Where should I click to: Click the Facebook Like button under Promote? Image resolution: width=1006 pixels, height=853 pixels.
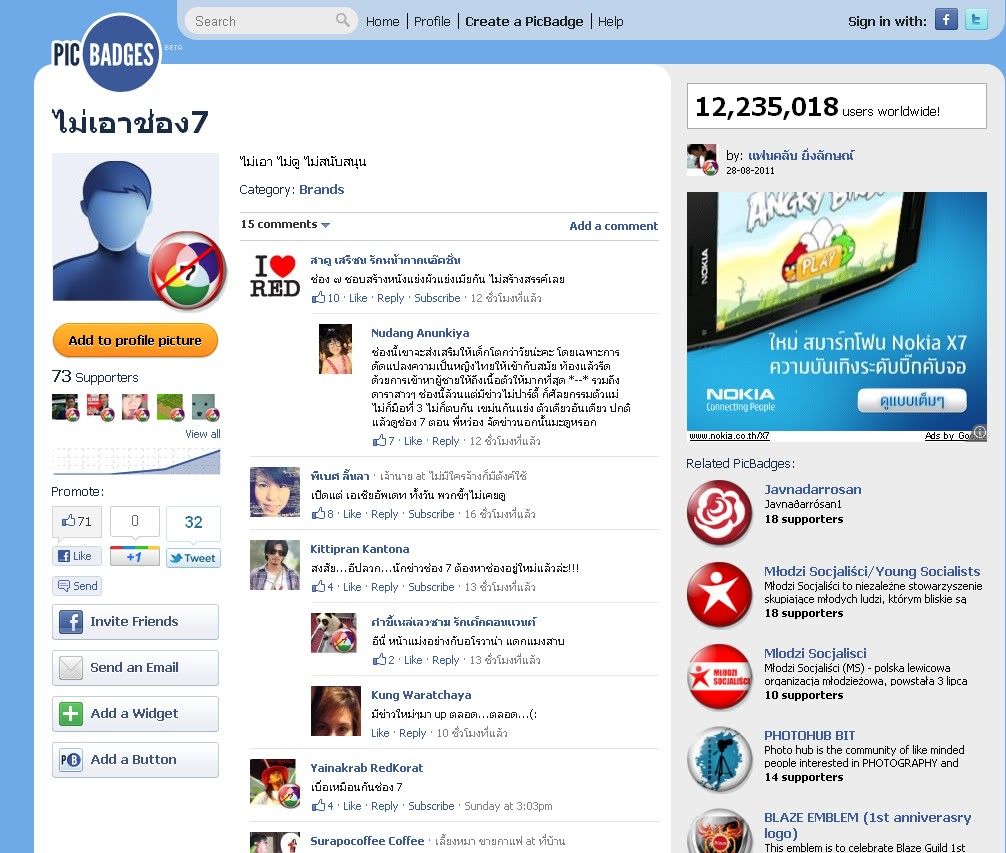pyautogui.click(x=77, y=556)
